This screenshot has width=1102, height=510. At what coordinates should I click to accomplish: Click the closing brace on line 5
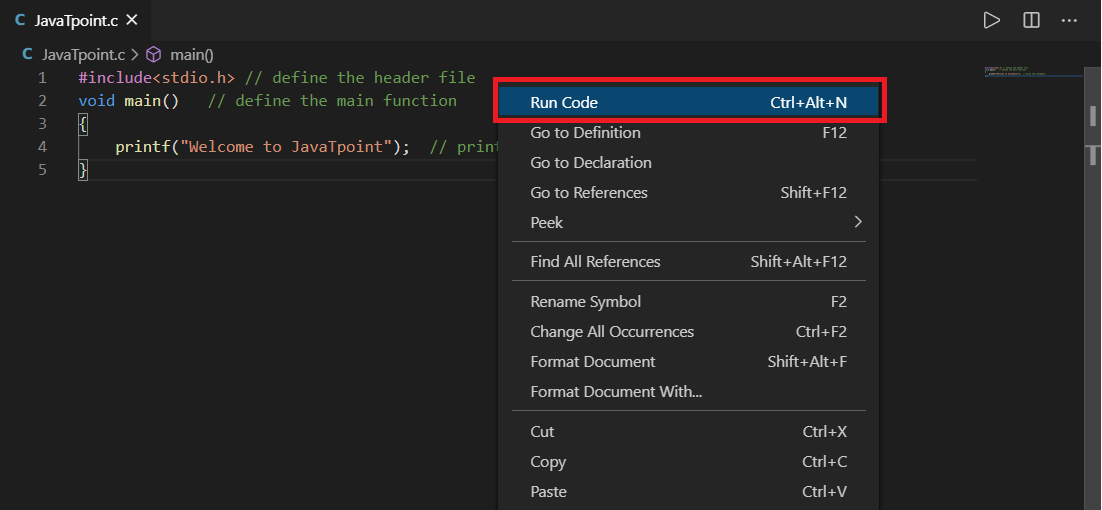83,170
